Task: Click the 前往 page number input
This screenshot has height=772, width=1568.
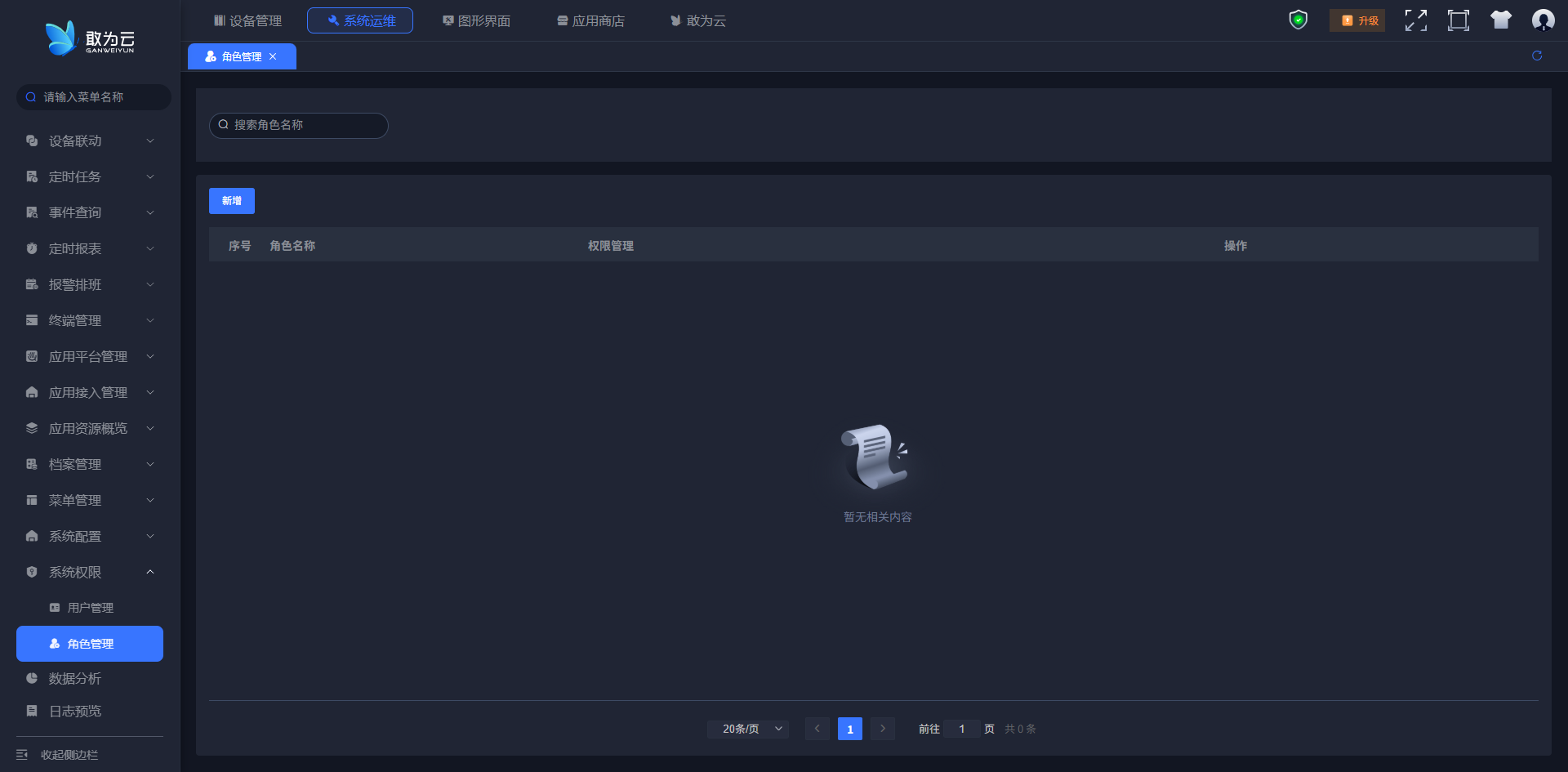Action: (962, 729)
